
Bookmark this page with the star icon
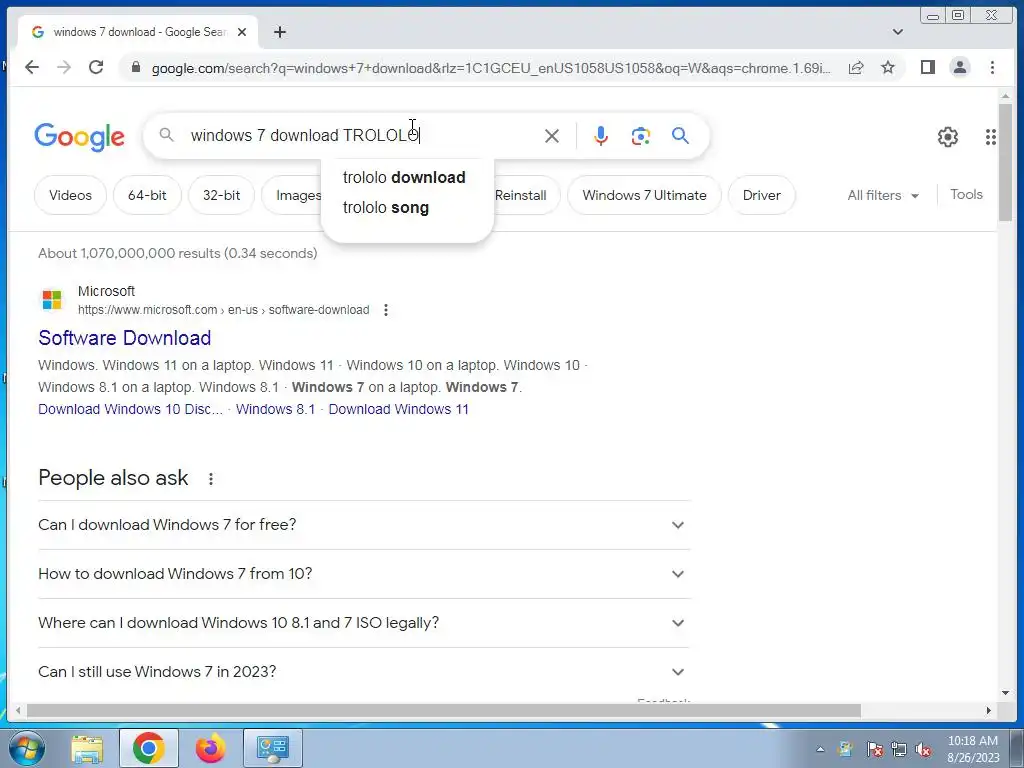pos(888,67)
